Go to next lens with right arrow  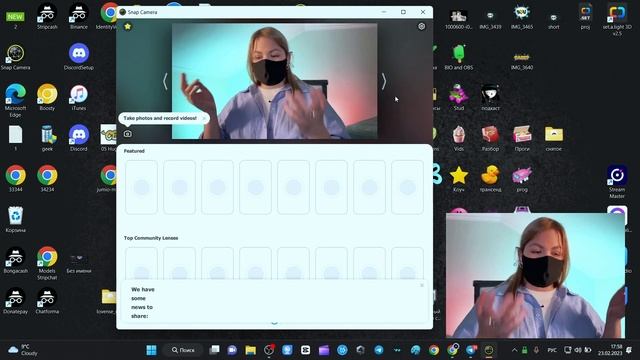(x=384, y=82)
